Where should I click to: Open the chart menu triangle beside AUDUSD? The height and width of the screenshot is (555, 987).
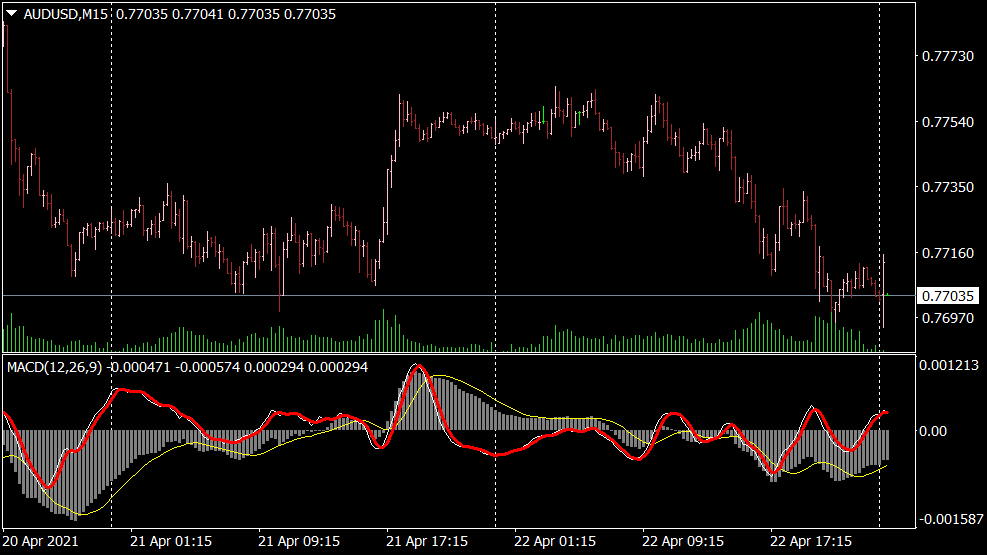click(x=11, y=13)
